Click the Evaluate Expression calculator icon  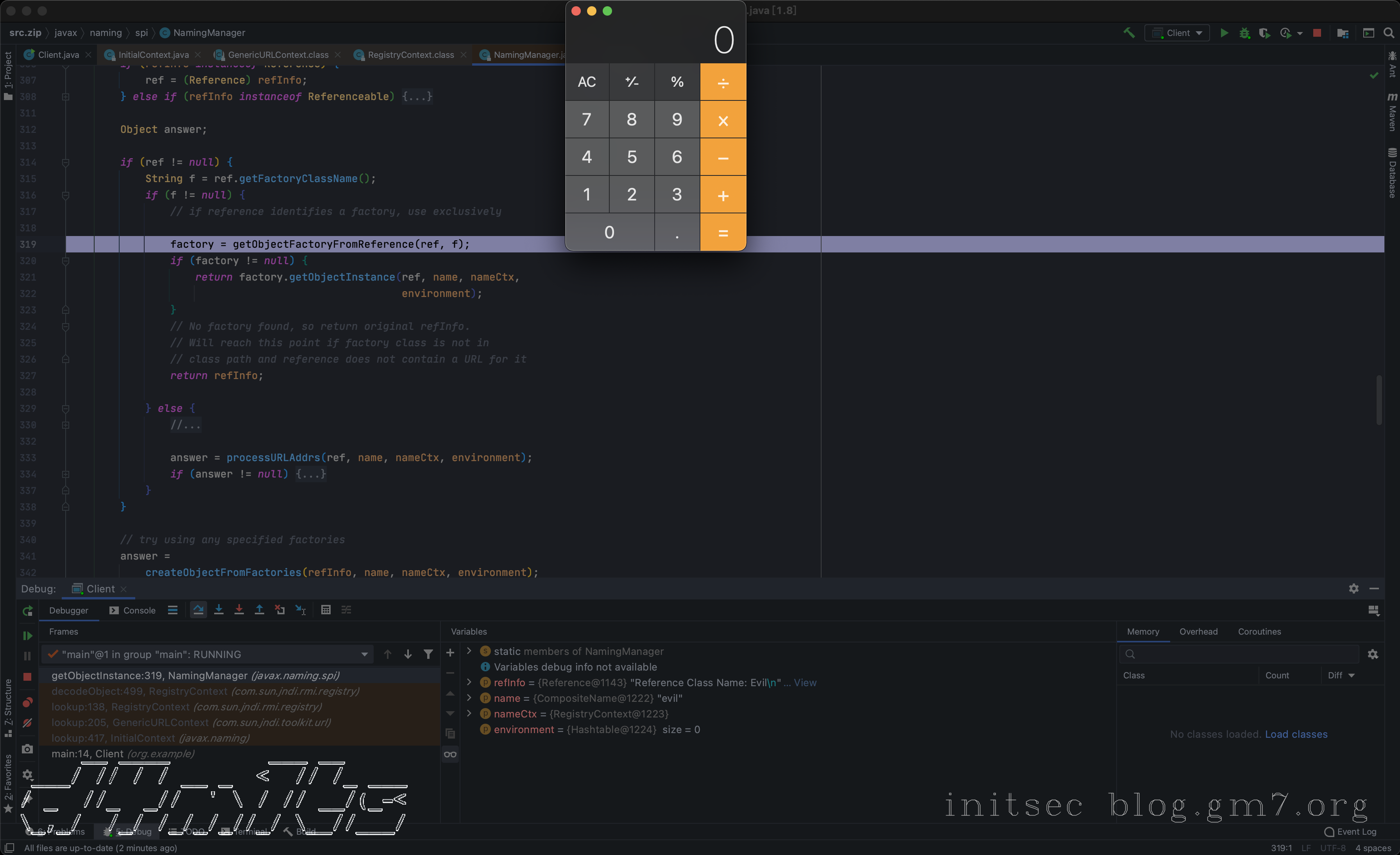click(326, 610)
